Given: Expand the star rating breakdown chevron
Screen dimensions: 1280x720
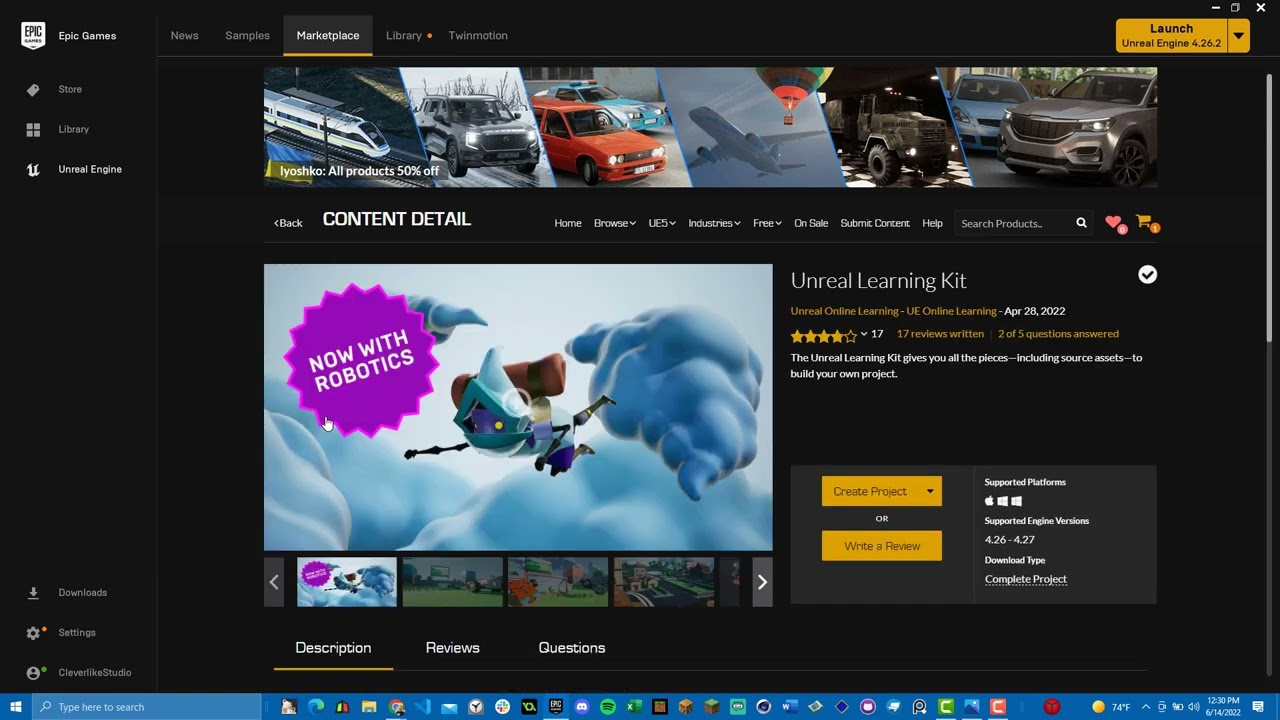Looking at the screenshot, I should pyautogui.click(x=864, y=334).
